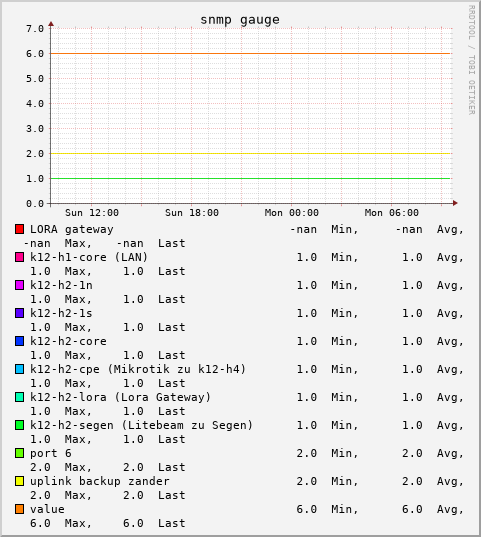This screenshot has width=481, height=537.
Task: Click the purple k12-h2-ls legend swatch
Action: (20, 313)
